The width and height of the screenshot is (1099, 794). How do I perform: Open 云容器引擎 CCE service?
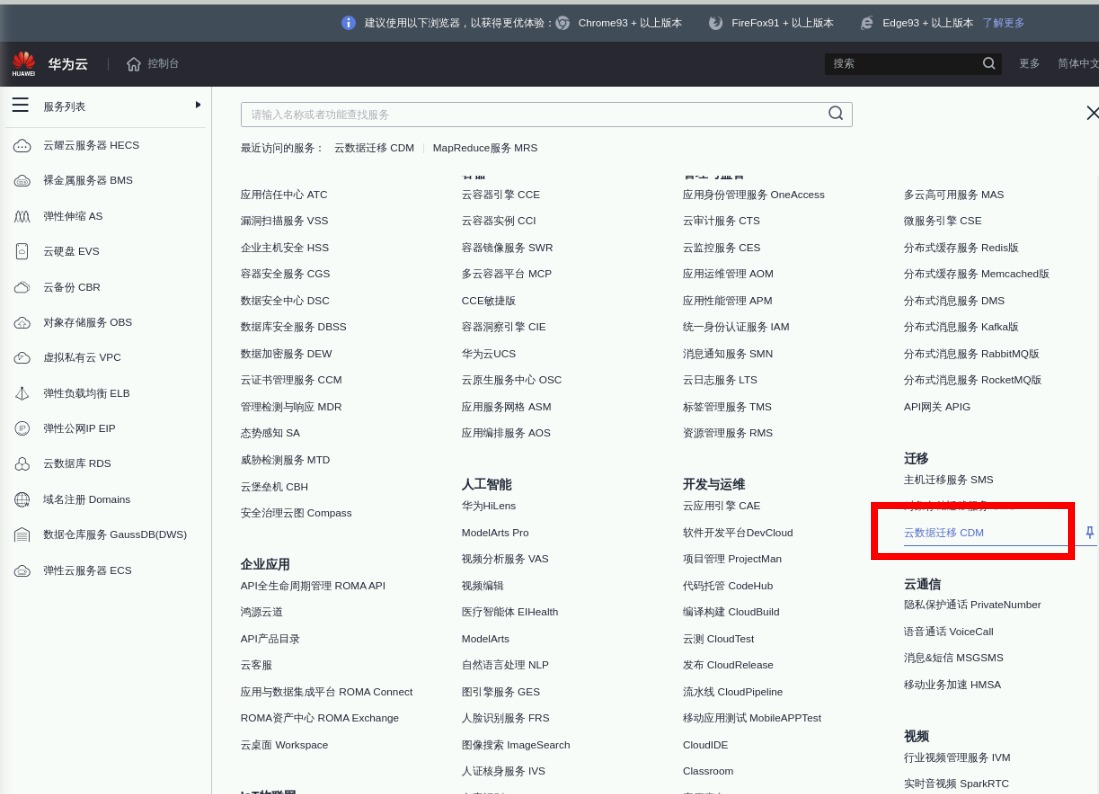point(500,195)
